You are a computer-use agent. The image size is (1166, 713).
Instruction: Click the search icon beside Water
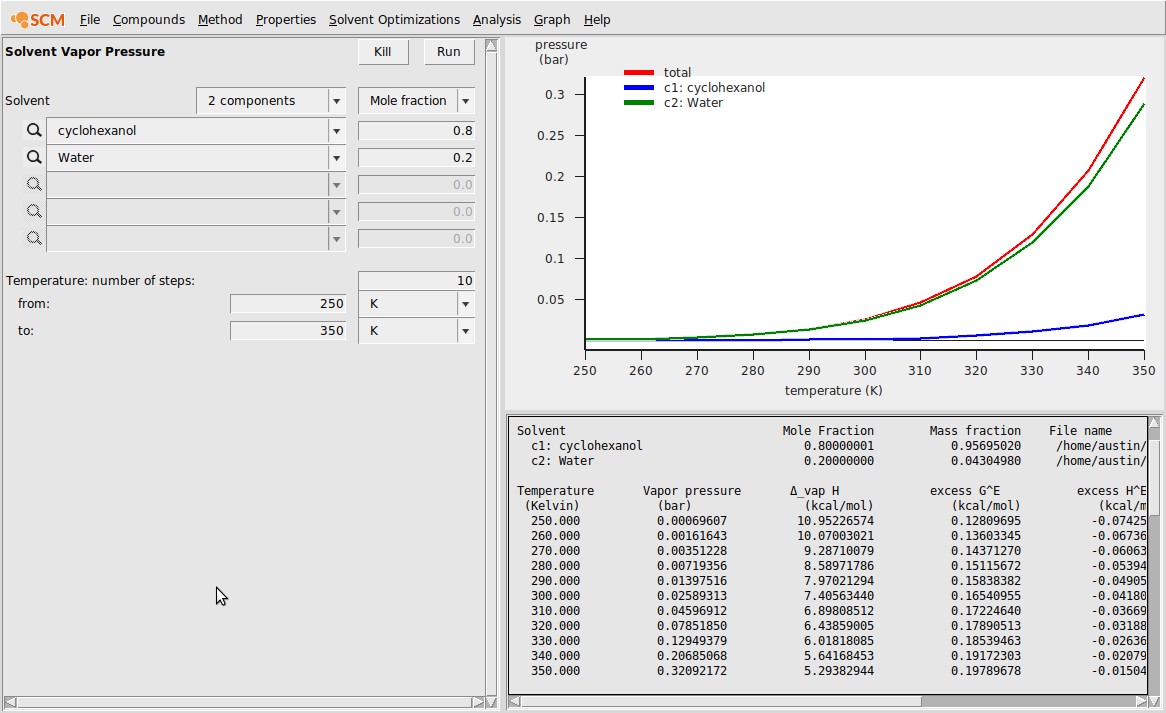tap(34, 158)
